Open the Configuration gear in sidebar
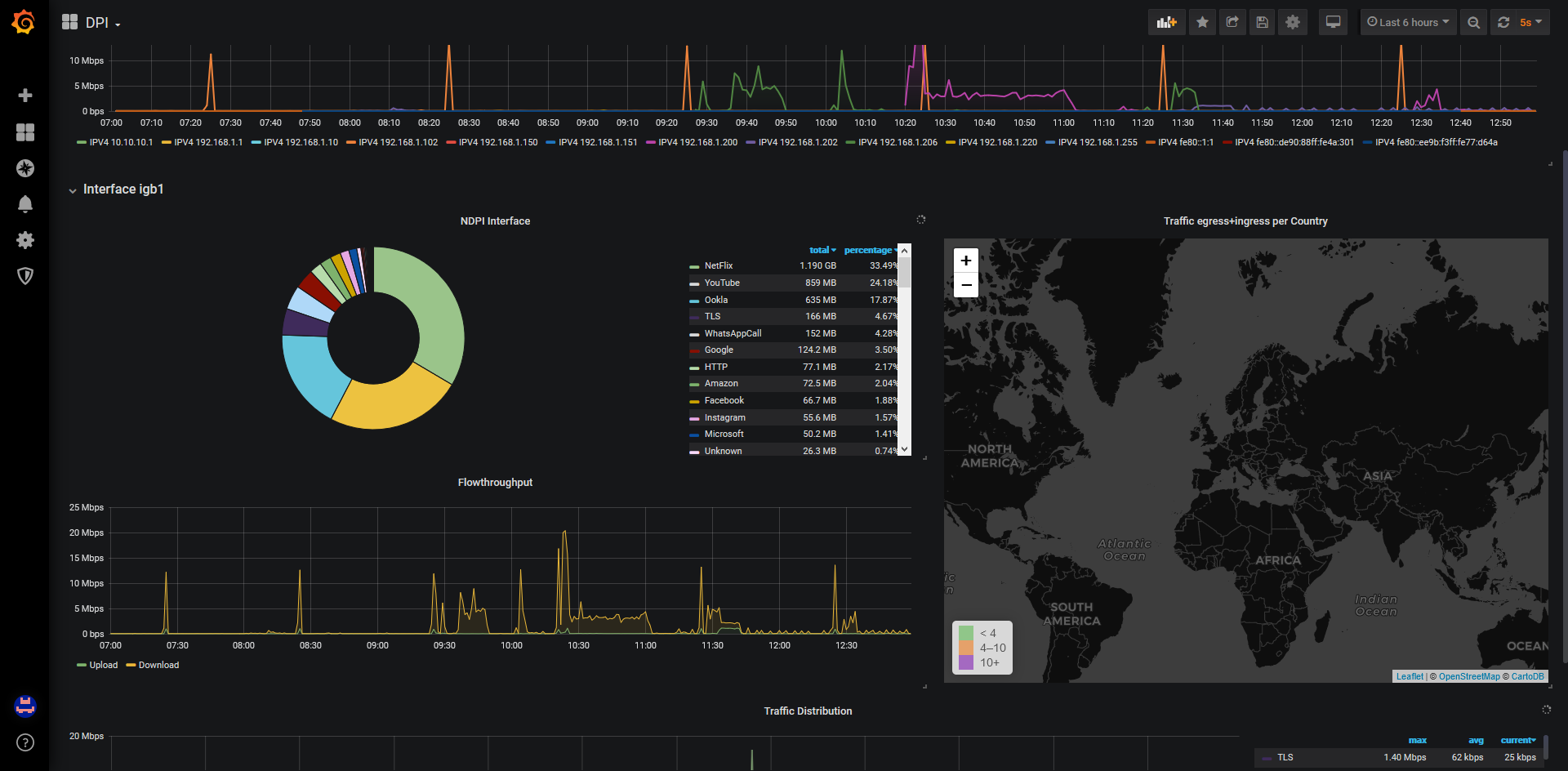This screenshot has width=1568, height=771. (x=25, y=240)
